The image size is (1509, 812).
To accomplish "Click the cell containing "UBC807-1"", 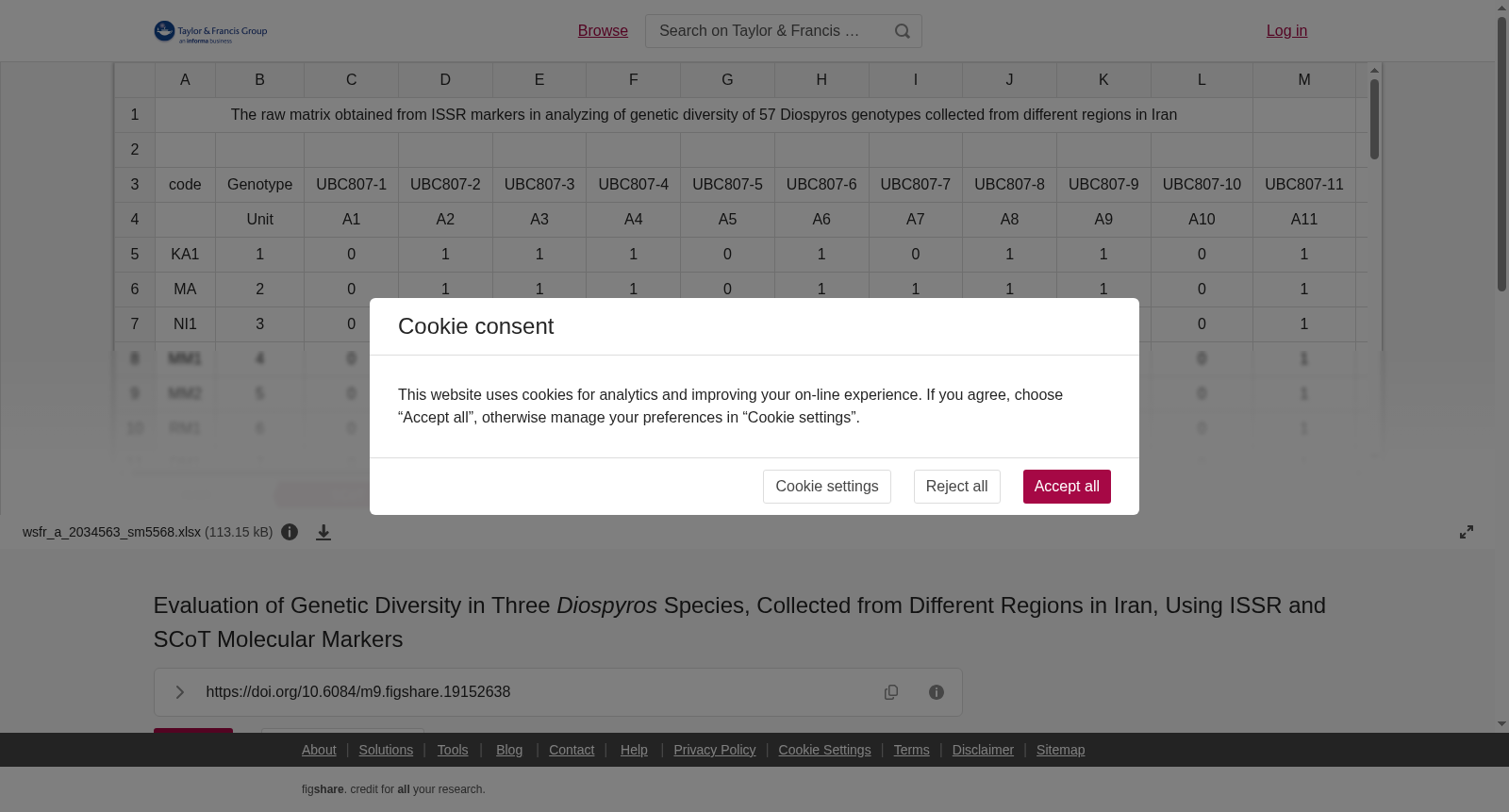I will [352, 185].
